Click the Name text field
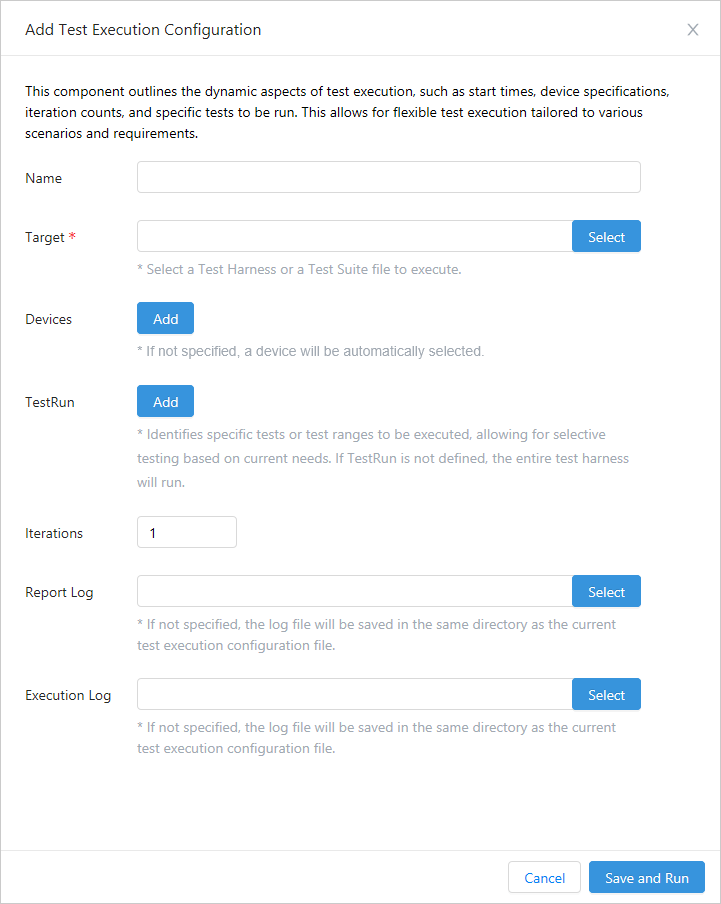The image size is (721, 904). [x=388, y=177]
